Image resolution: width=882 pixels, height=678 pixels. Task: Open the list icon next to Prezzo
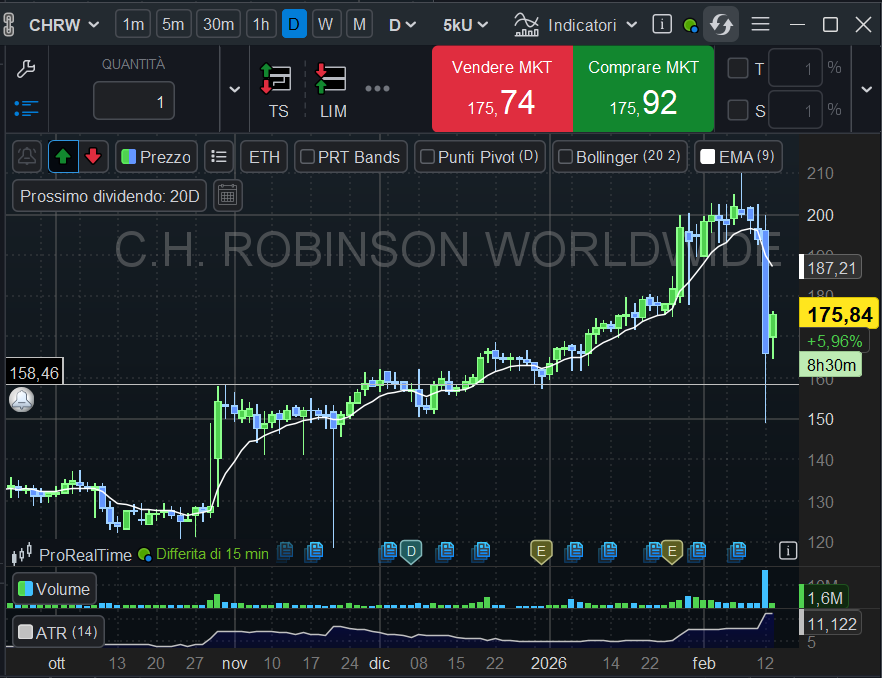tap(219, 156)
